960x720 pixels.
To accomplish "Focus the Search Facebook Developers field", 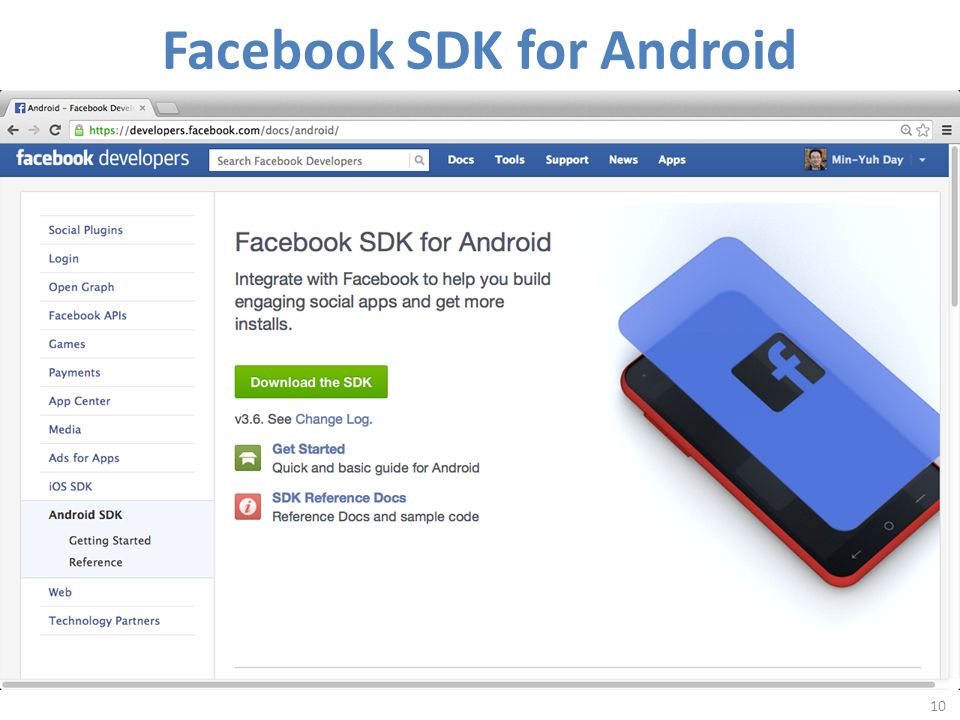I will click(309, 160).
